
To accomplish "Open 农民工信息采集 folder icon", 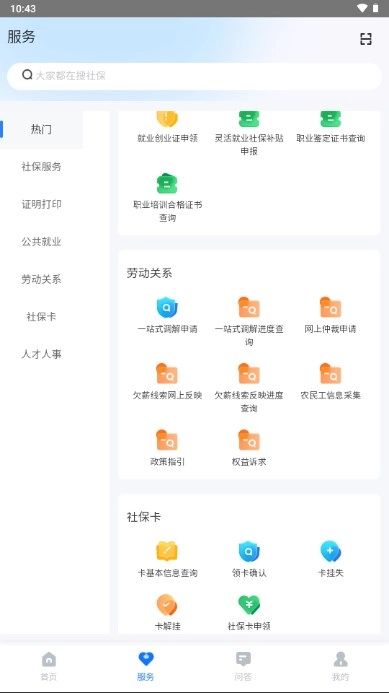I will 331,373.
